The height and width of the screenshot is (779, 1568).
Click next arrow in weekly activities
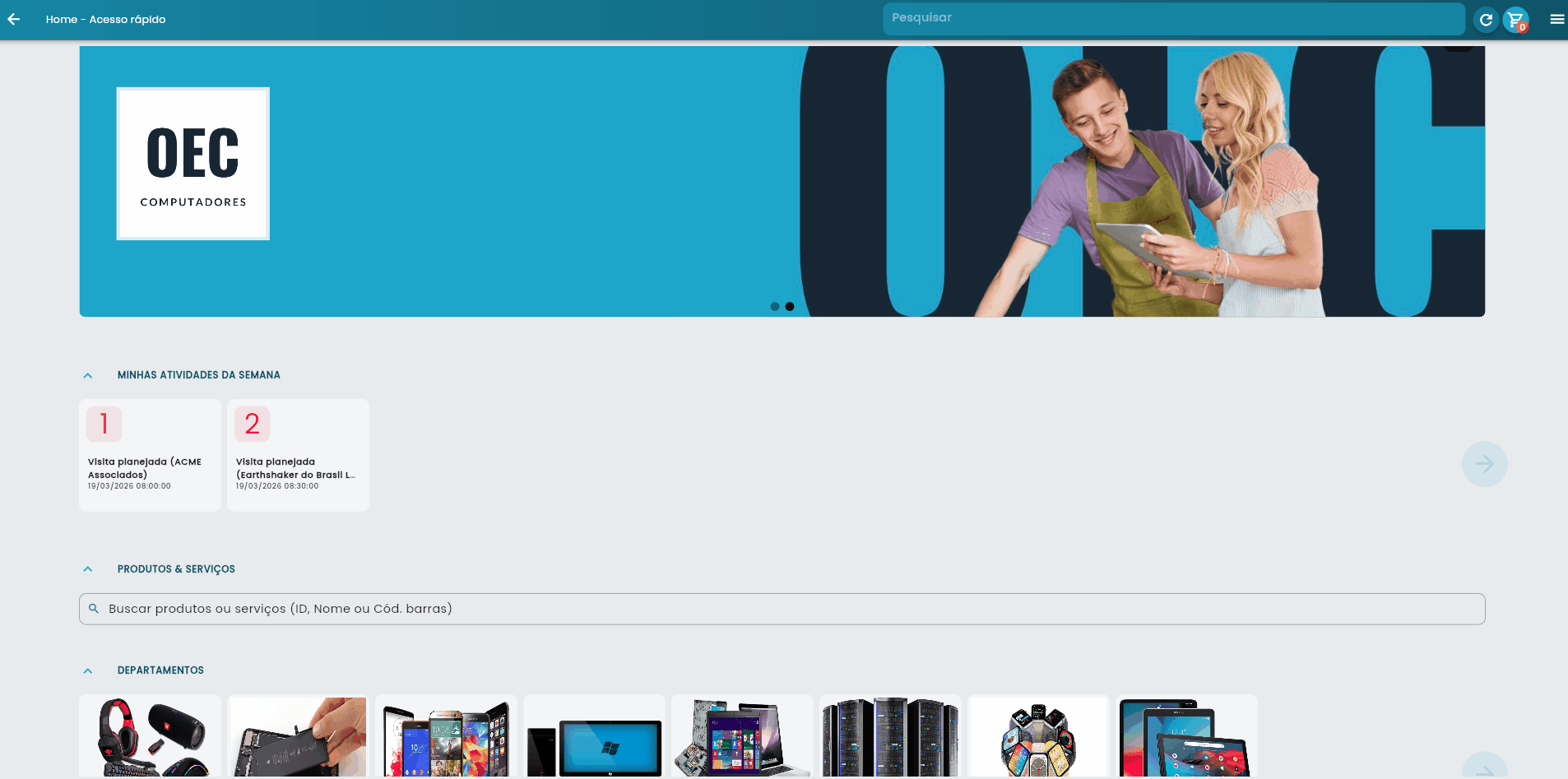pos(1484,464)
